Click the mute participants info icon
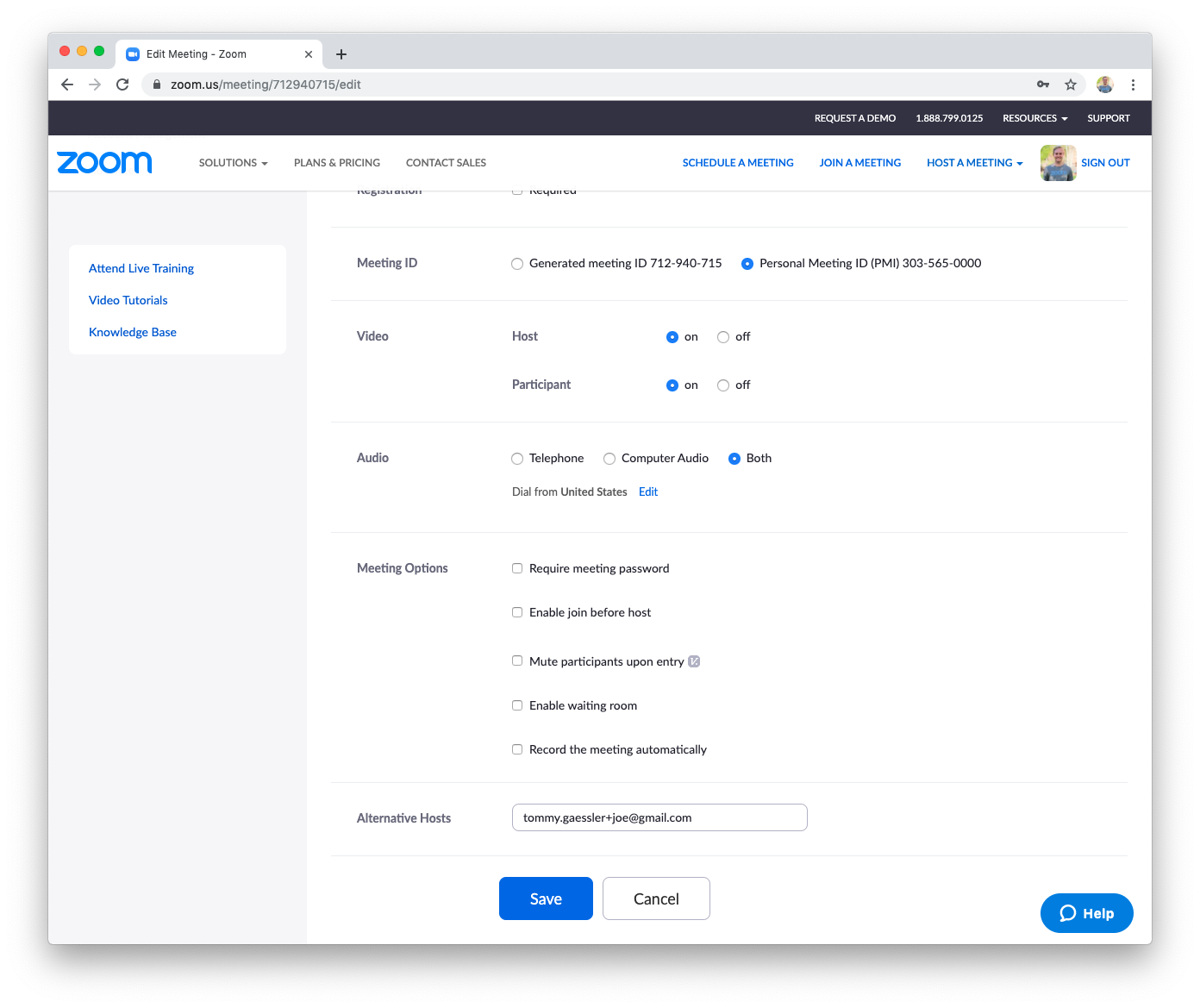The height and width of the screenshot is (1008, 1200). 694,661
